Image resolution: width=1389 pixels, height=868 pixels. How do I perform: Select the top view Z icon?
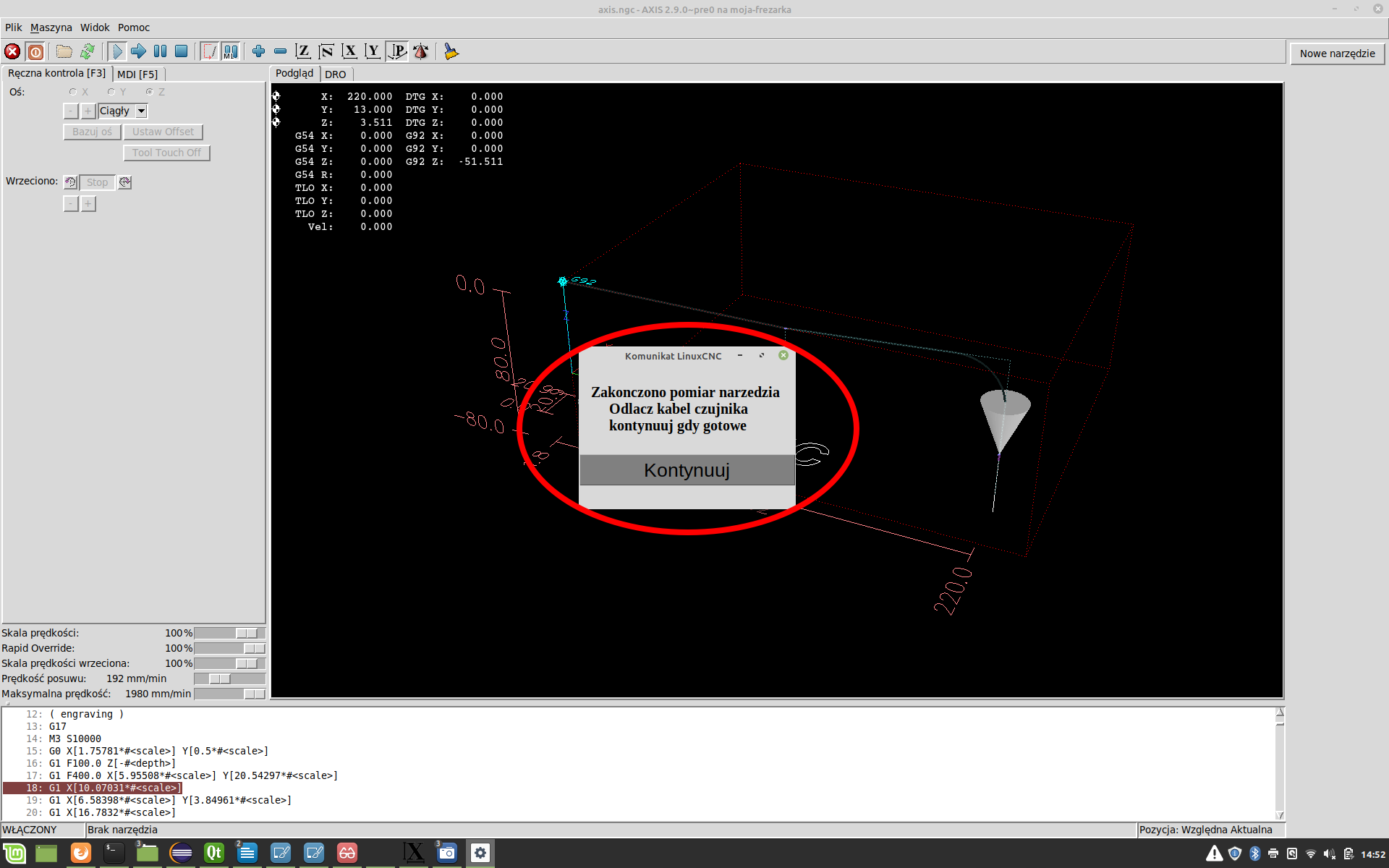click(x=303, y=51)
